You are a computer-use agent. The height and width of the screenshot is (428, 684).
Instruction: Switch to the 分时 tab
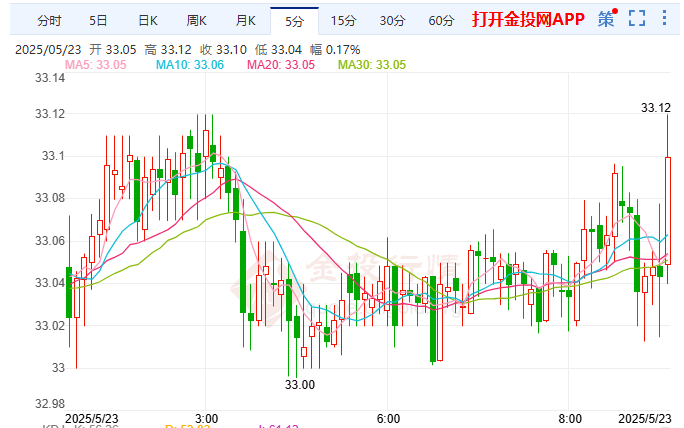click(x=49, y=21)
